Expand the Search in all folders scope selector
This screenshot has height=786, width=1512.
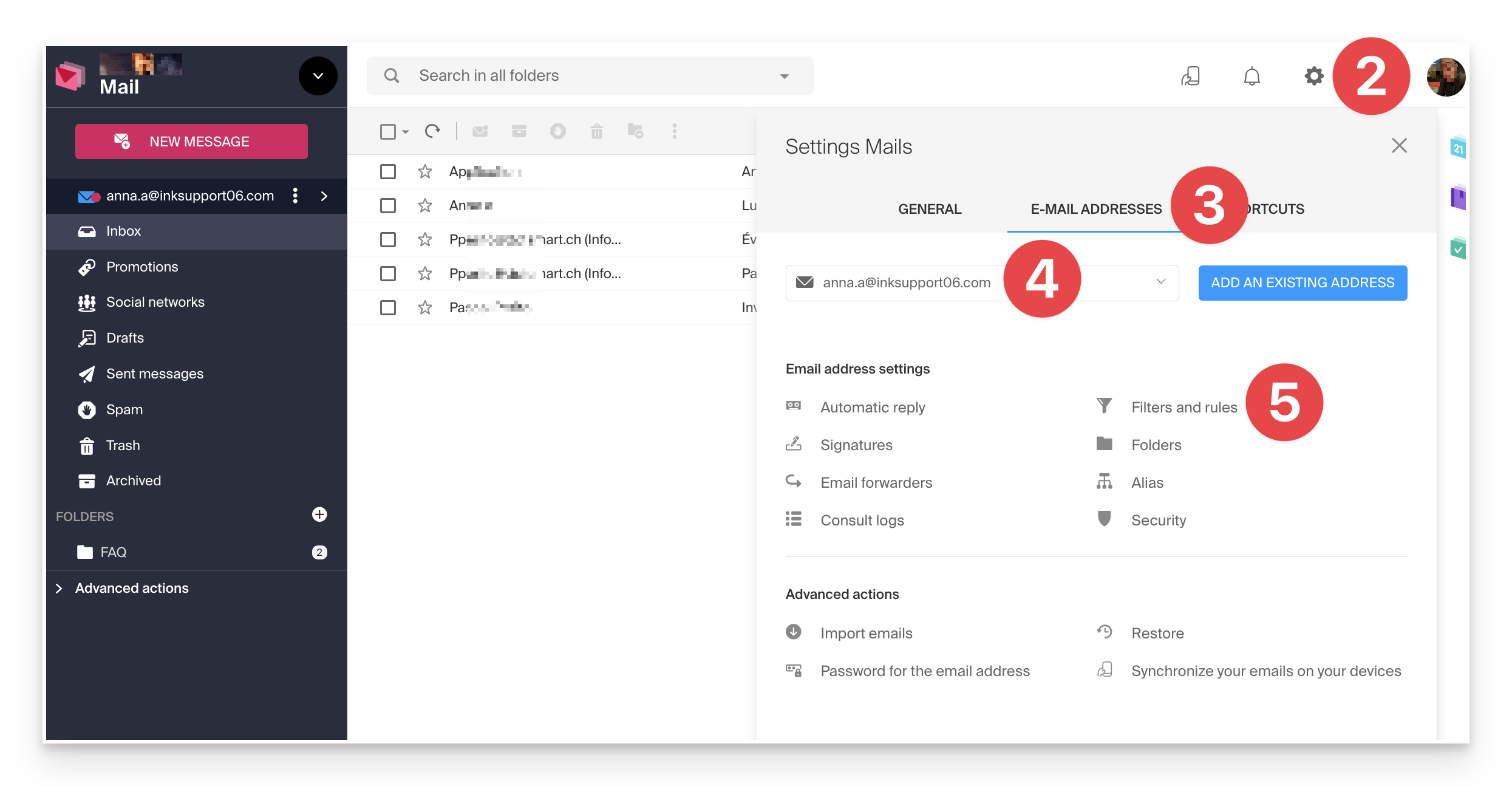784,75
